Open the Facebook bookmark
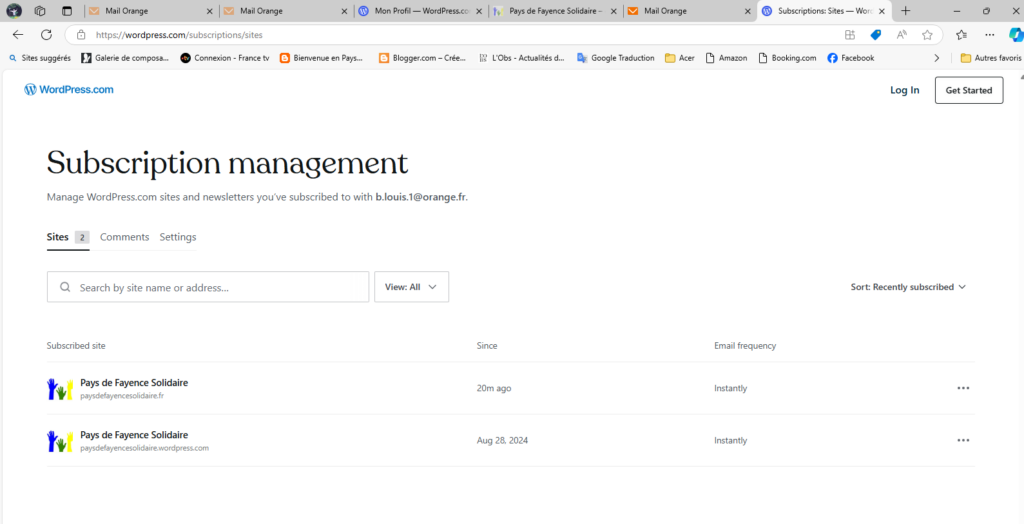This screenshot has width=1024, height=524. coord(851,58)
